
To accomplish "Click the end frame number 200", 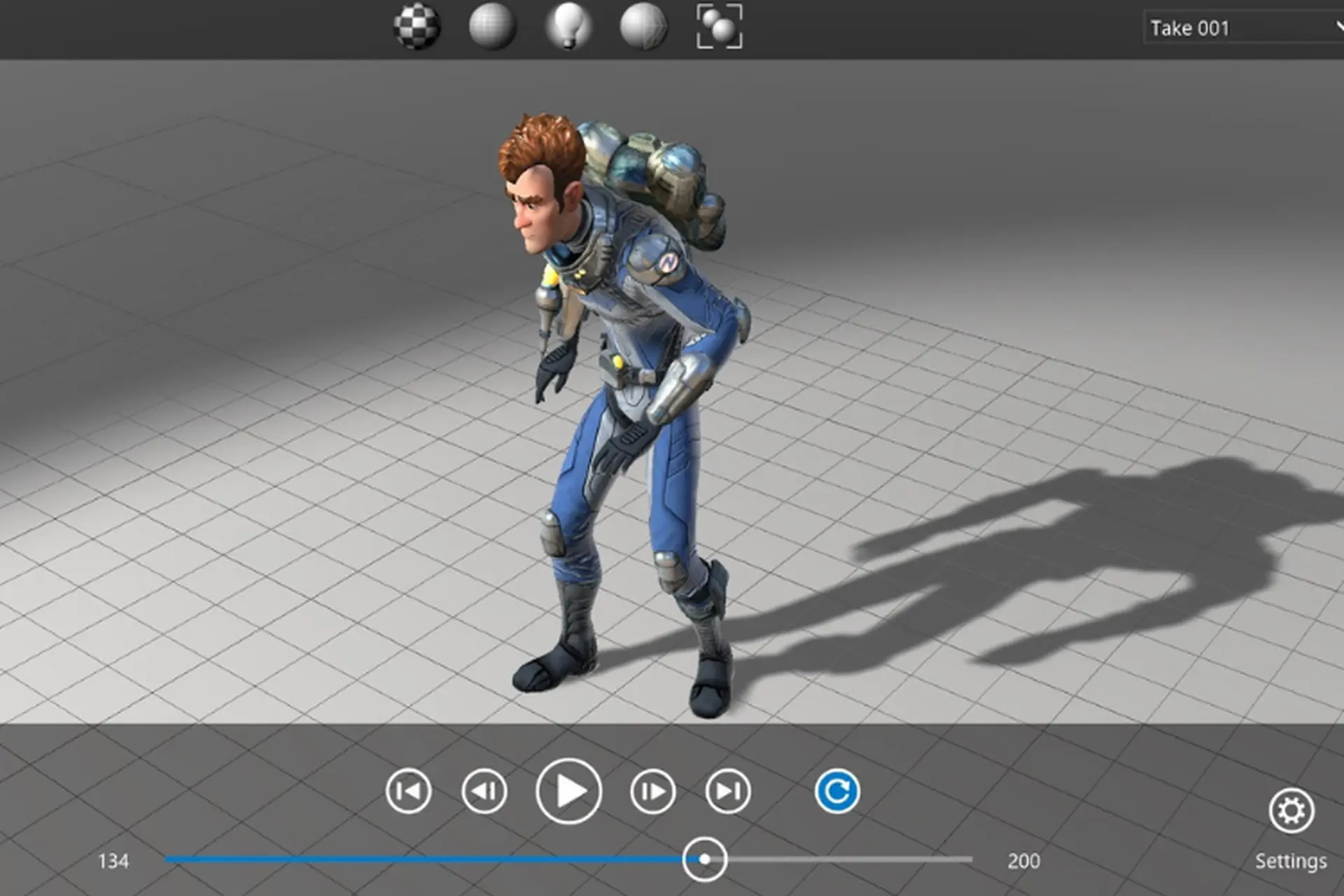I will coord(1023,861).
